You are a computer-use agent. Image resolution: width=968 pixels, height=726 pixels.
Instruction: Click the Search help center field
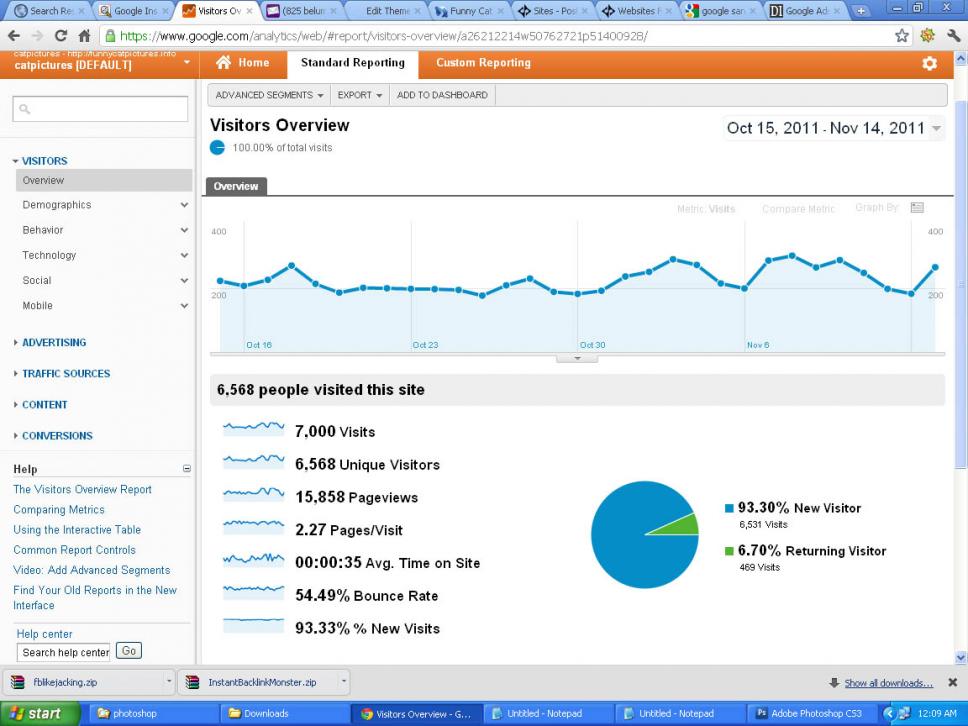pos(63,652)
